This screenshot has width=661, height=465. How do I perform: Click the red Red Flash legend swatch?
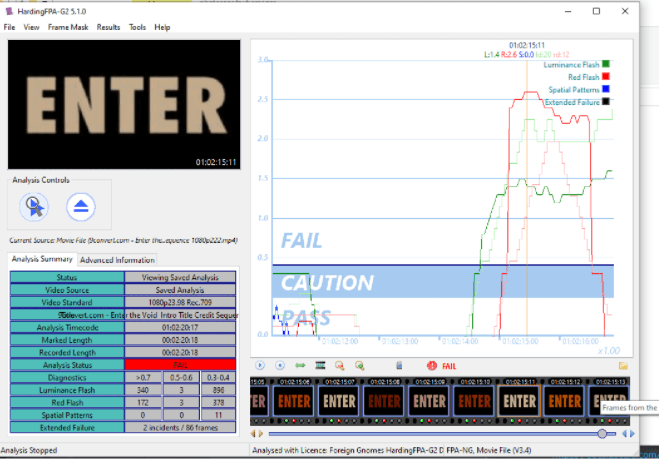pyautogui.click(x=606, y=77)
